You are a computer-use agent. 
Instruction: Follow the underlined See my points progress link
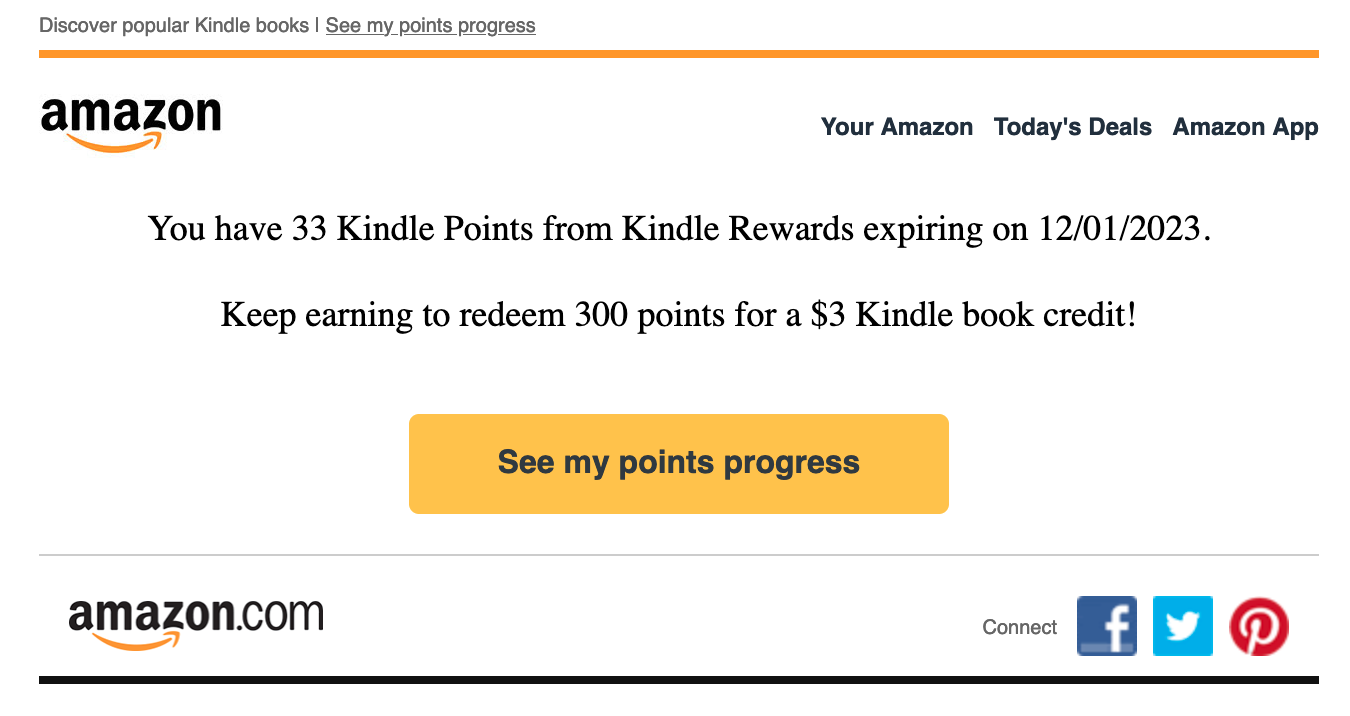[x=430, y=25]
